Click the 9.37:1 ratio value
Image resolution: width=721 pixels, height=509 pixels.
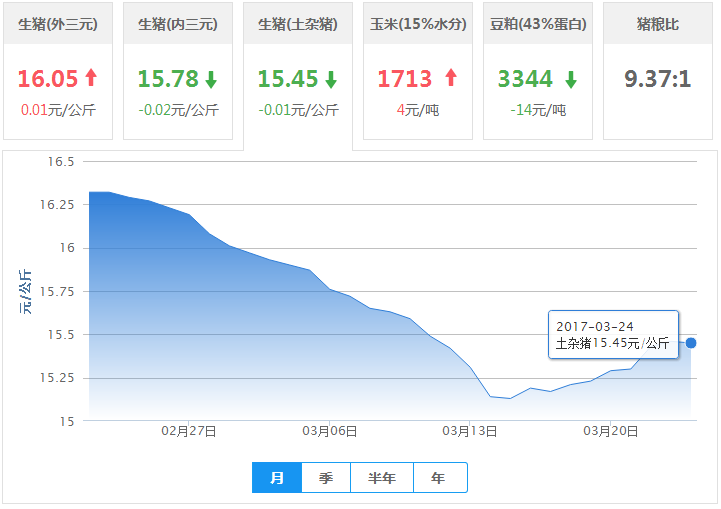[x=657, y=79]
